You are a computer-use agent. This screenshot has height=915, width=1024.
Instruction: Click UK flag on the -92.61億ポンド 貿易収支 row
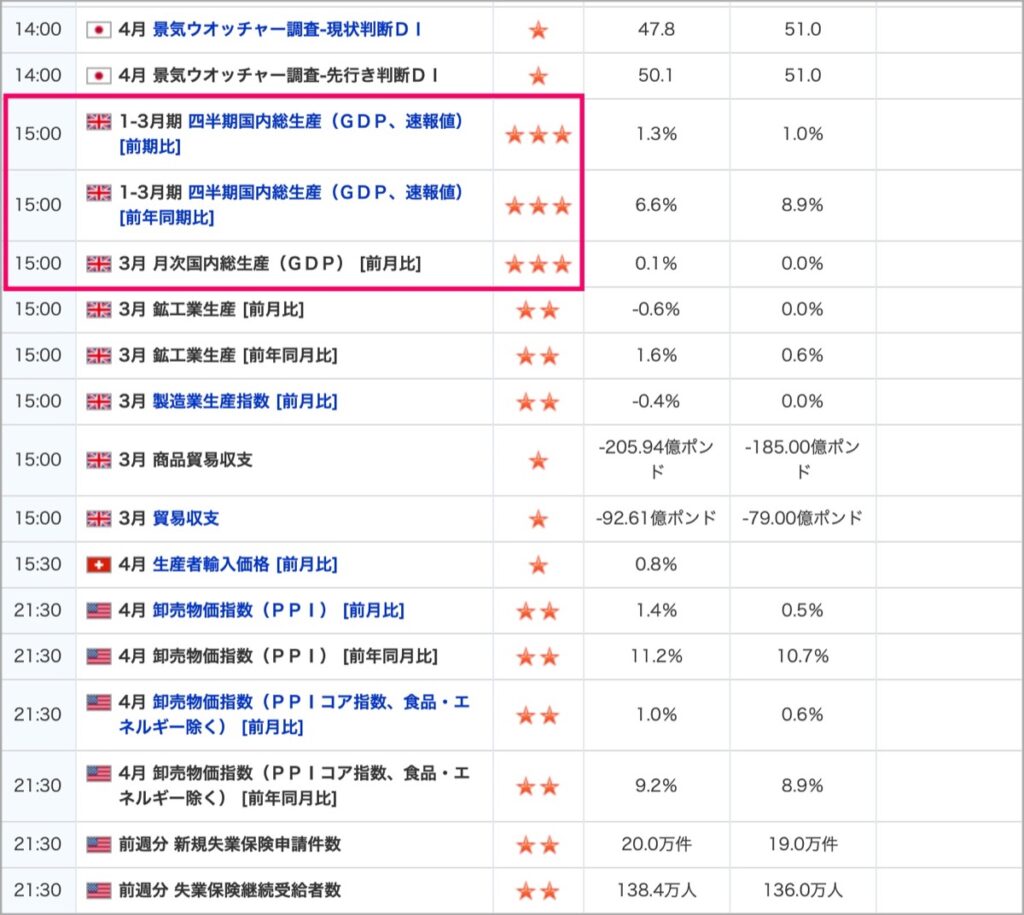[x=99, y=519]
